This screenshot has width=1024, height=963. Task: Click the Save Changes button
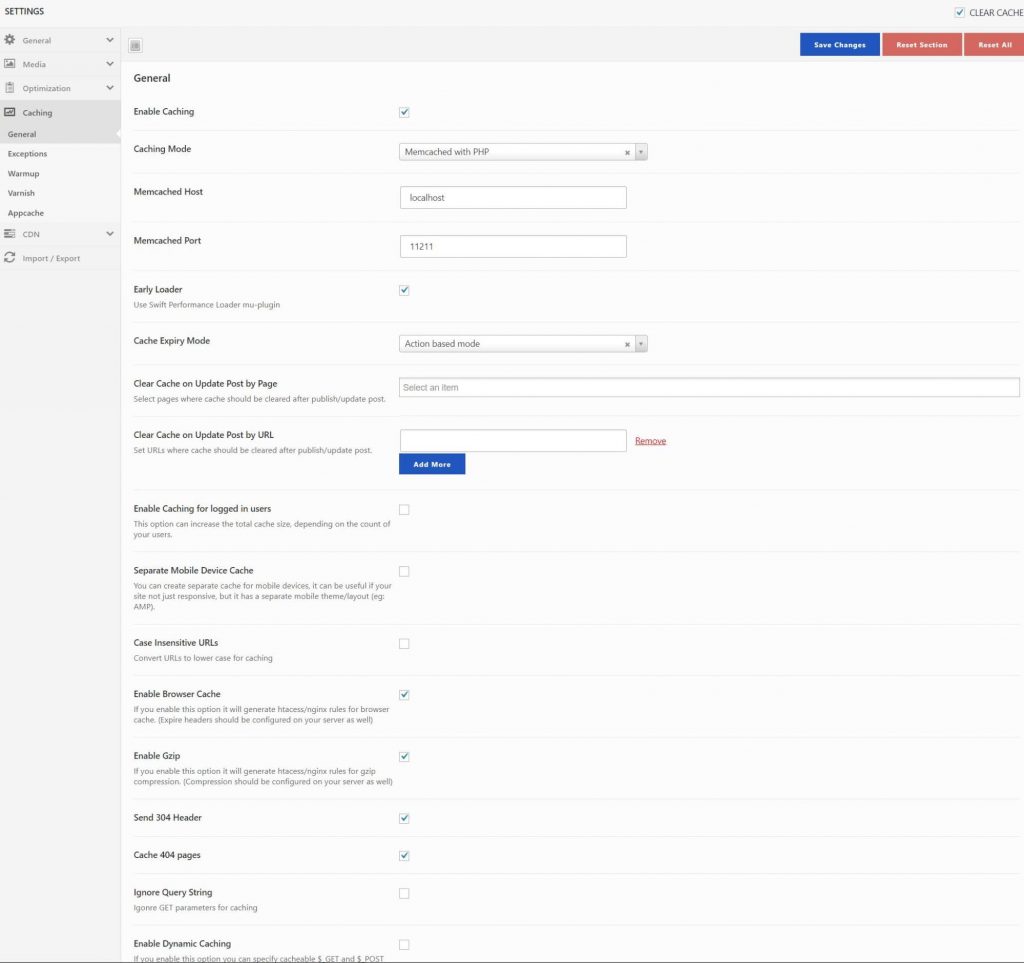(838, 44)
